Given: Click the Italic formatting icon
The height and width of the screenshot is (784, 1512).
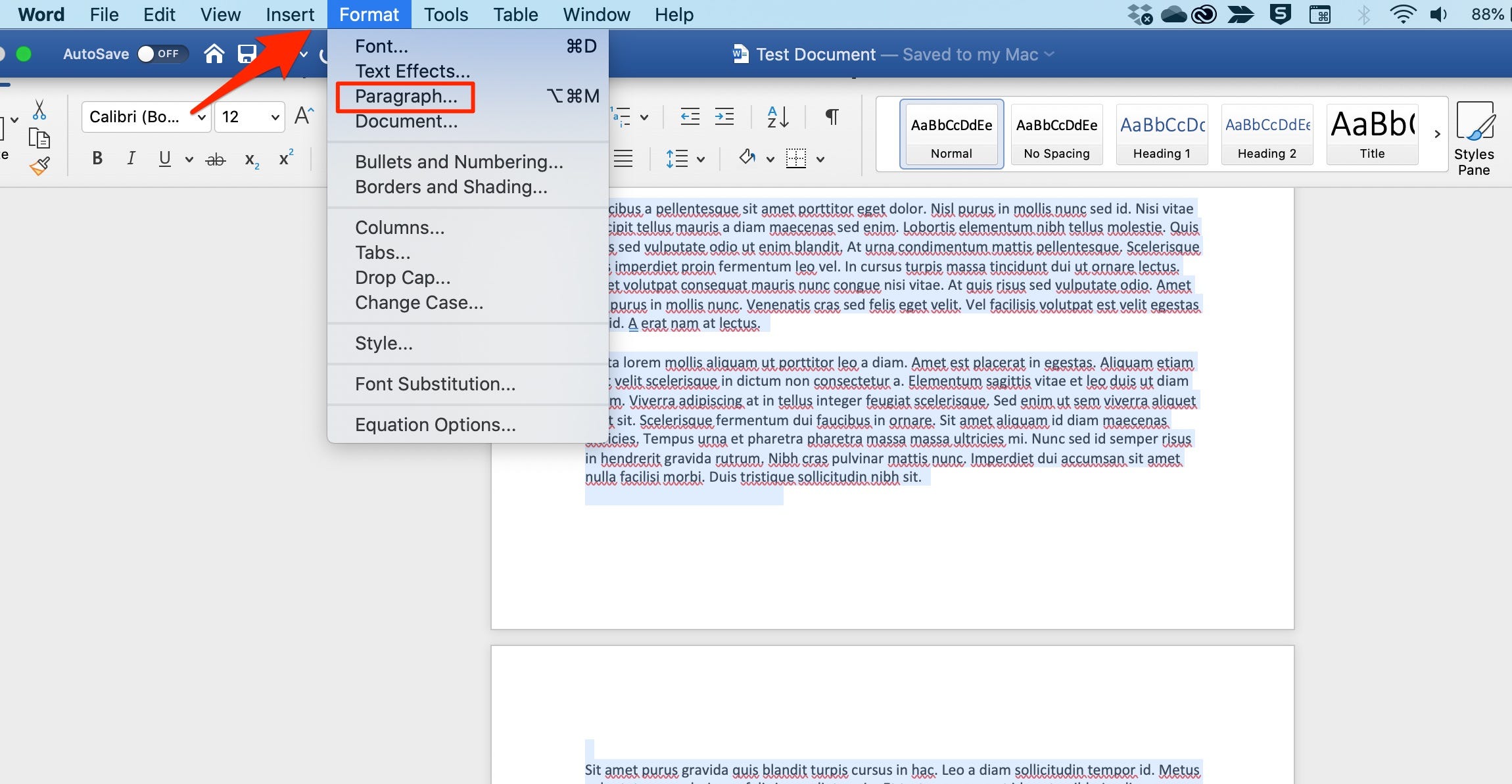Looking at the screenshot, I should 130,158.
